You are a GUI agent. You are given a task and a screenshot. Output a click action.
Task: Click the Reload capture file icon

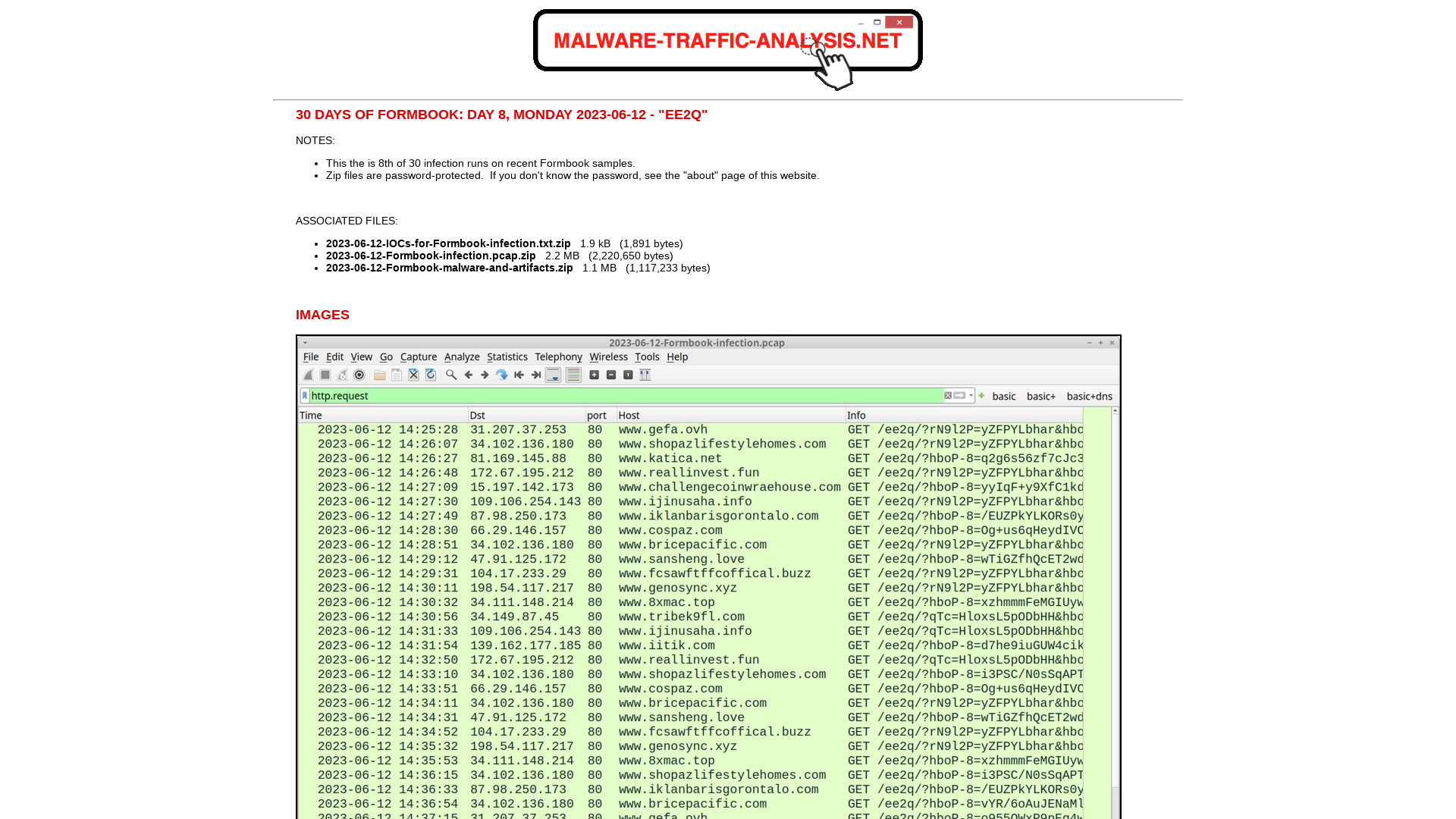point(431,375)
